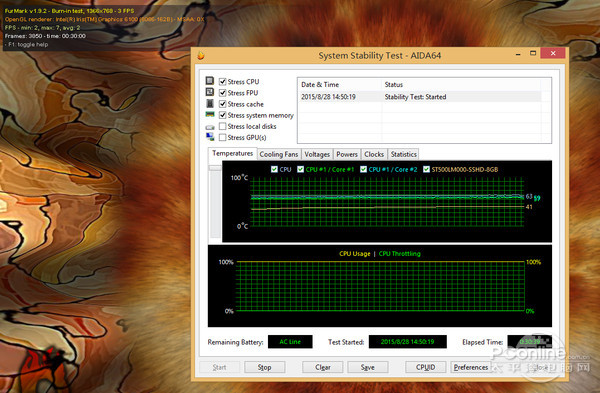Click the AIDA64 flame icon in title bar

click(x=201, y=55)
